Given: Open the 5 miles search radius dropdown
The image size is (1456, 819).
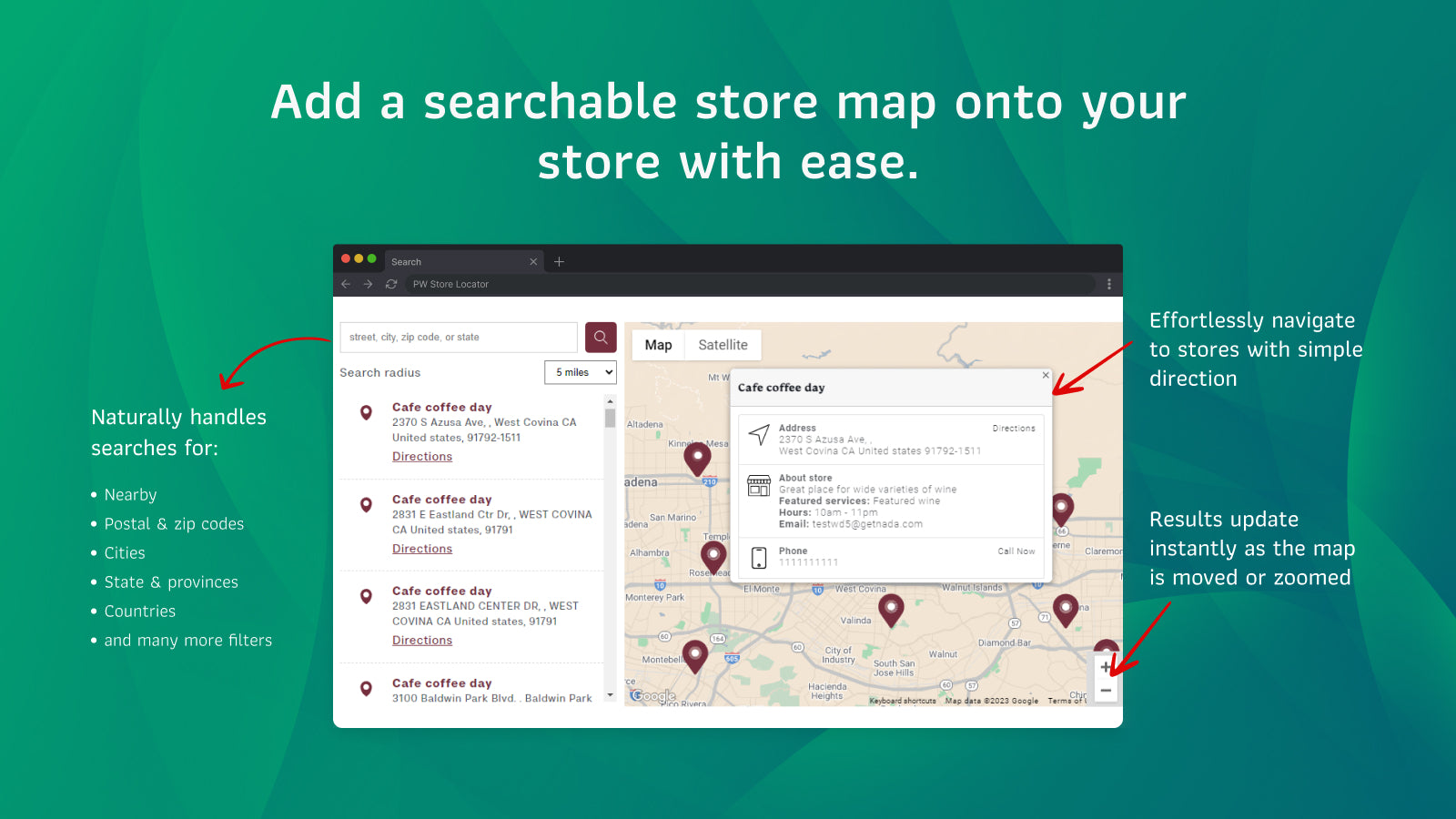Looking at the screenshot, I should 580,372.
